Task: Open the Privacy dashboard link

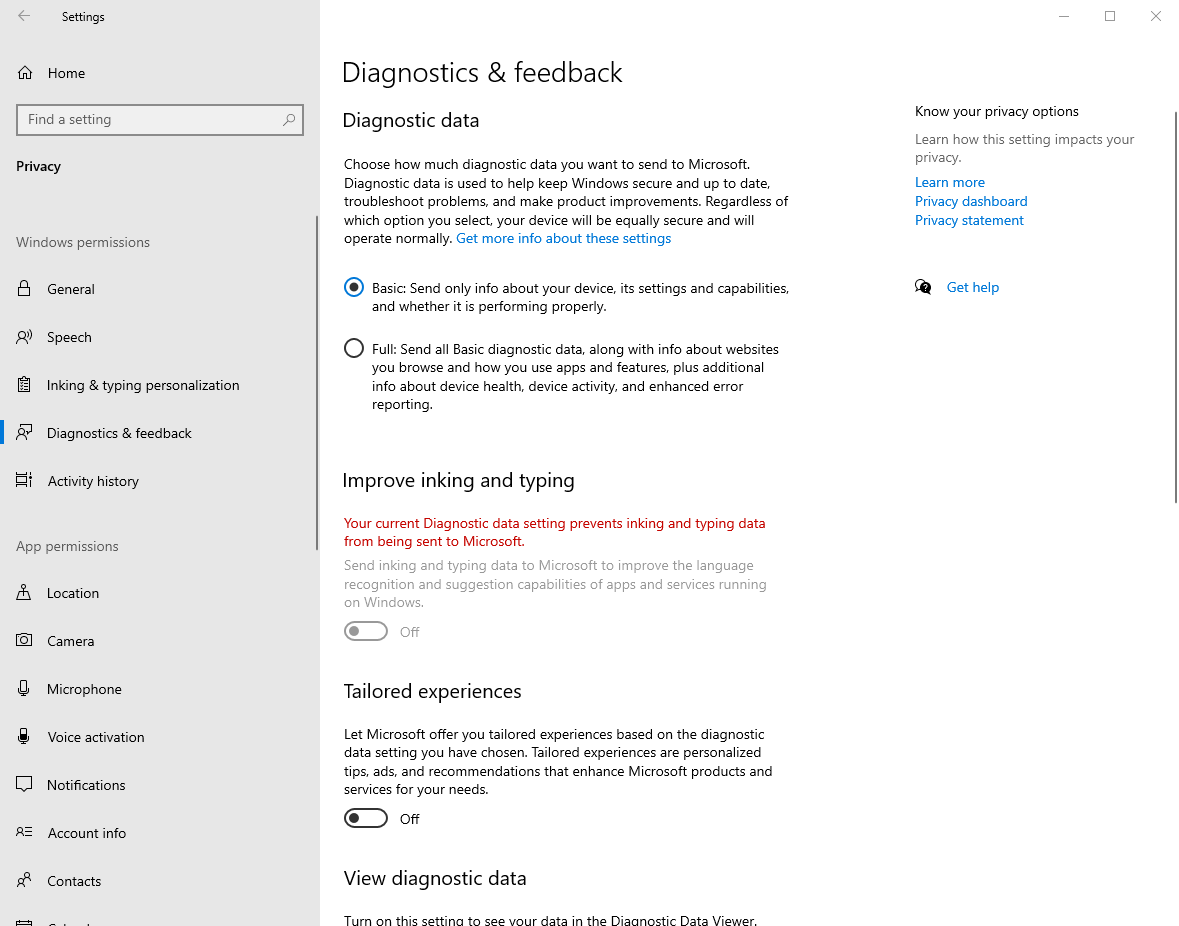Action: pos(971,201)
